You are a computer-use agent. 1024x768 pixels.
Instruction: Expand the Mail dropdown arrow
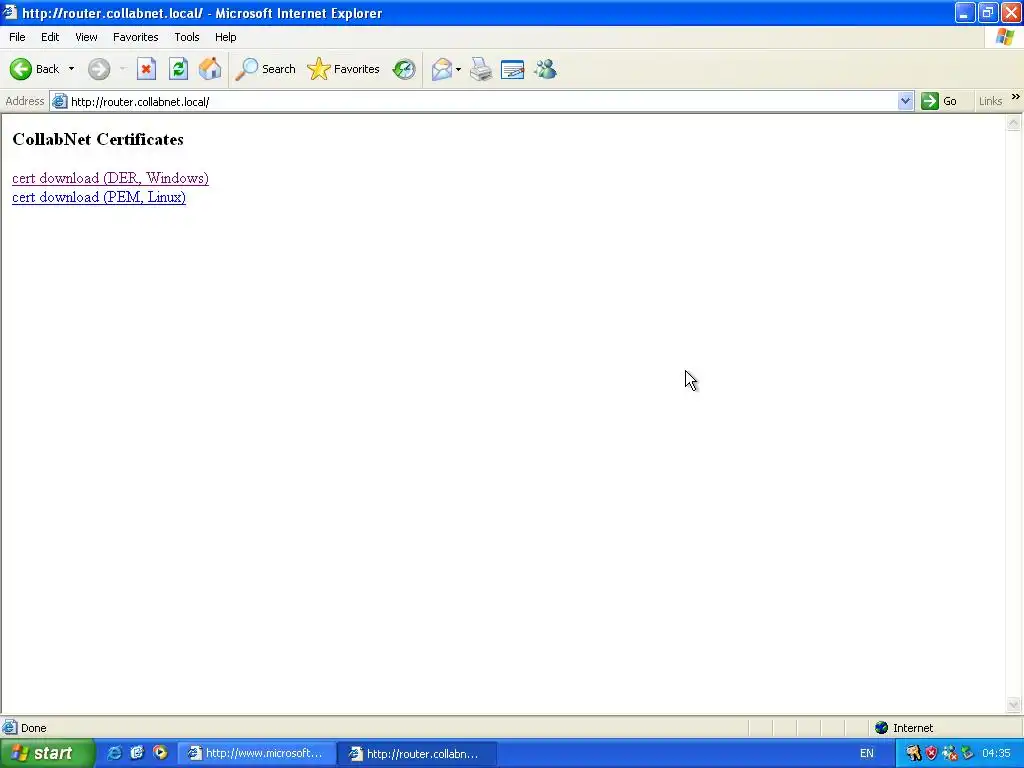458,69
